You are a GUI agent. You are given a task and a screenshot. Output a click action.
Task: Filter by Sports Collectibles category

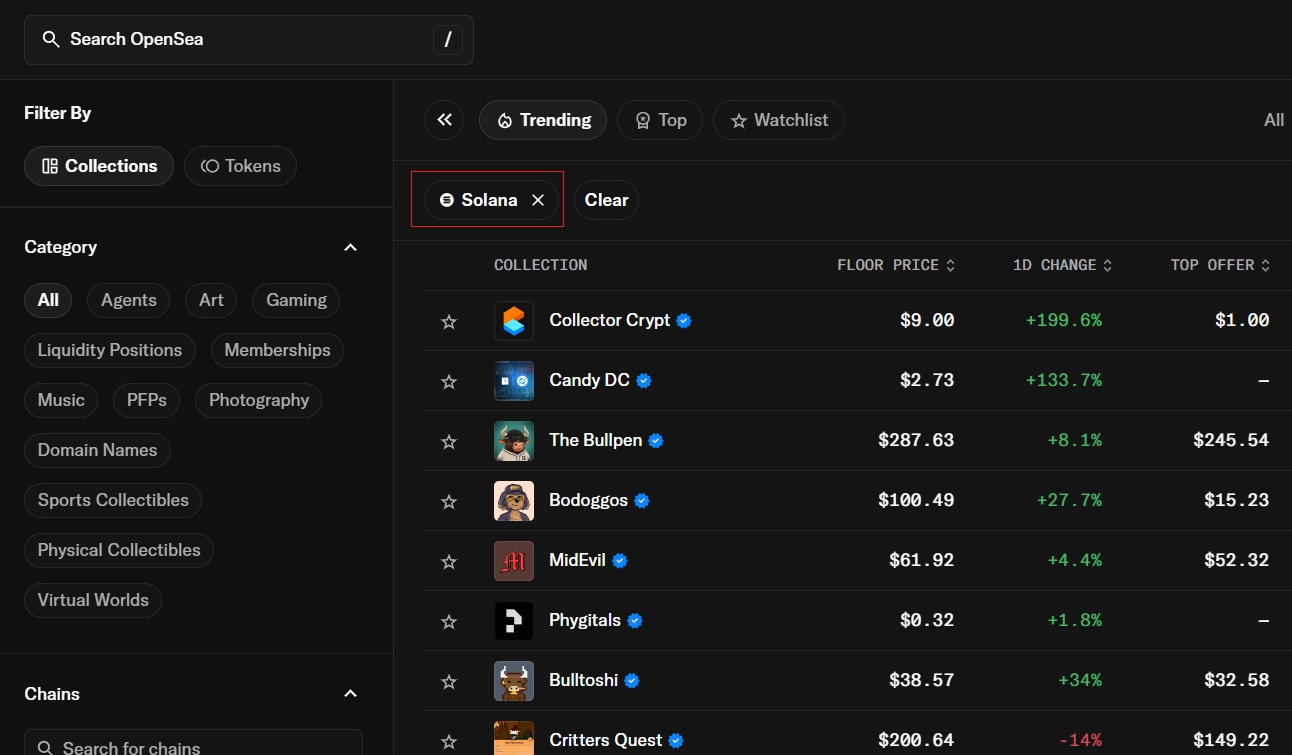(113, 500)
